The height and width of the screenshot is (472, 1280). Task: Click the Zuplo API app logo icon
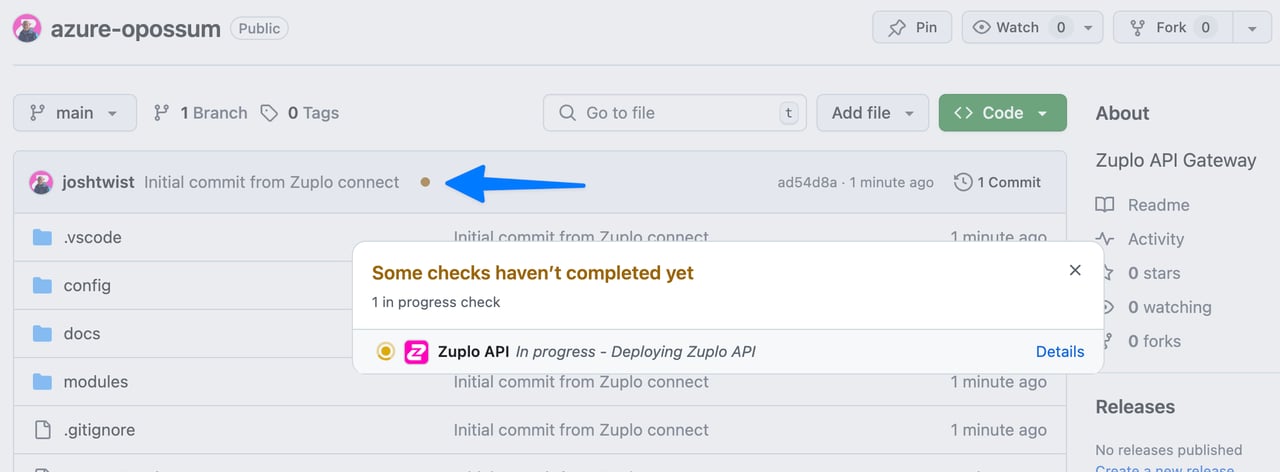416,351
